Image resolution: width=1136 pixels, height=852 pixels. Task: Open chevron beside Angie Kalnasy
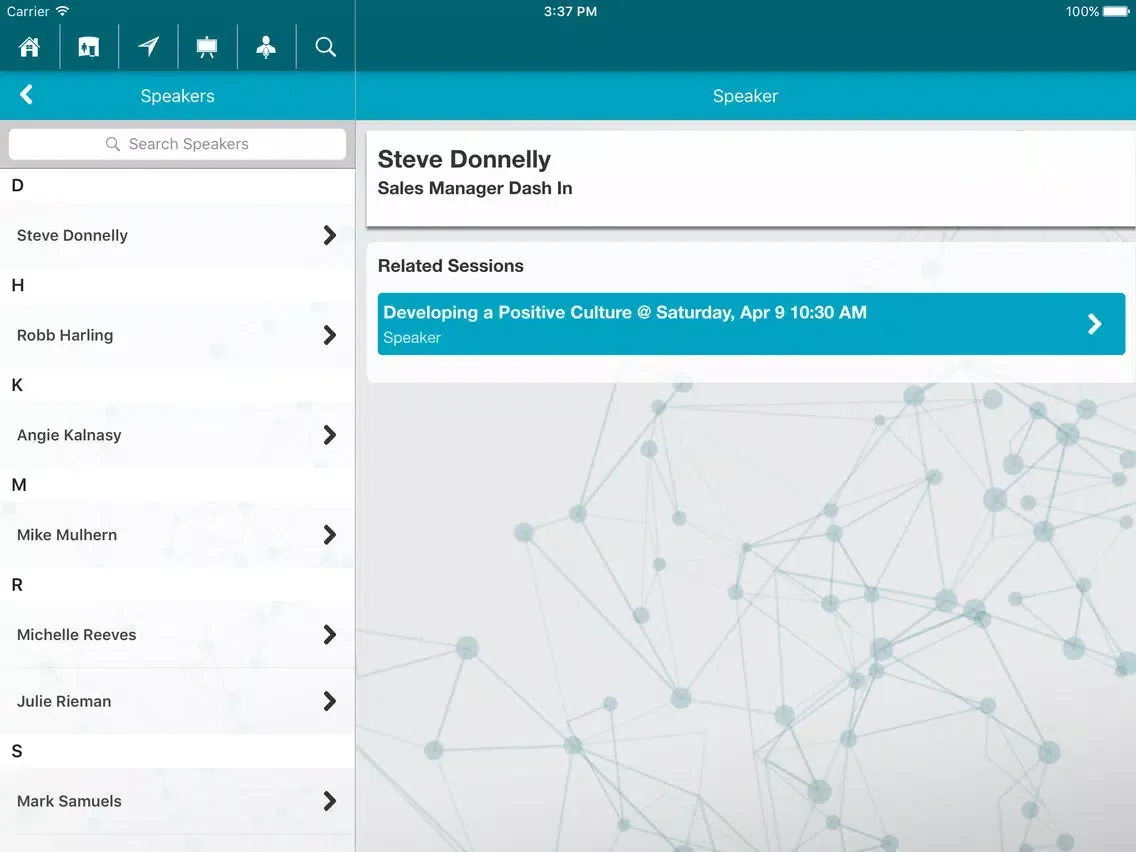point(330,435)
